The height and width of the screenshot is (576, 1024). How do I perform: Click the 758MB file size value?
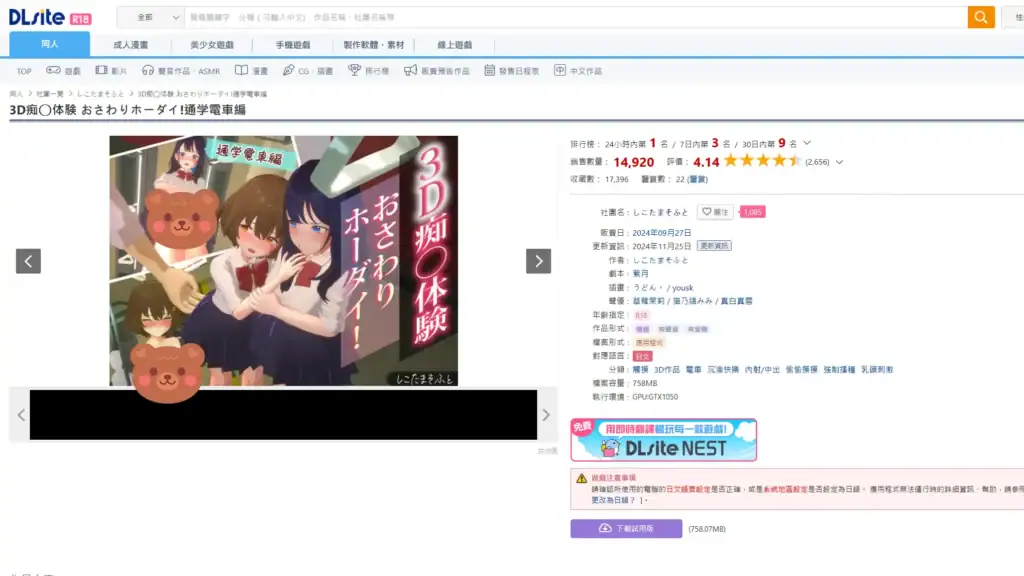pos(645,383)
